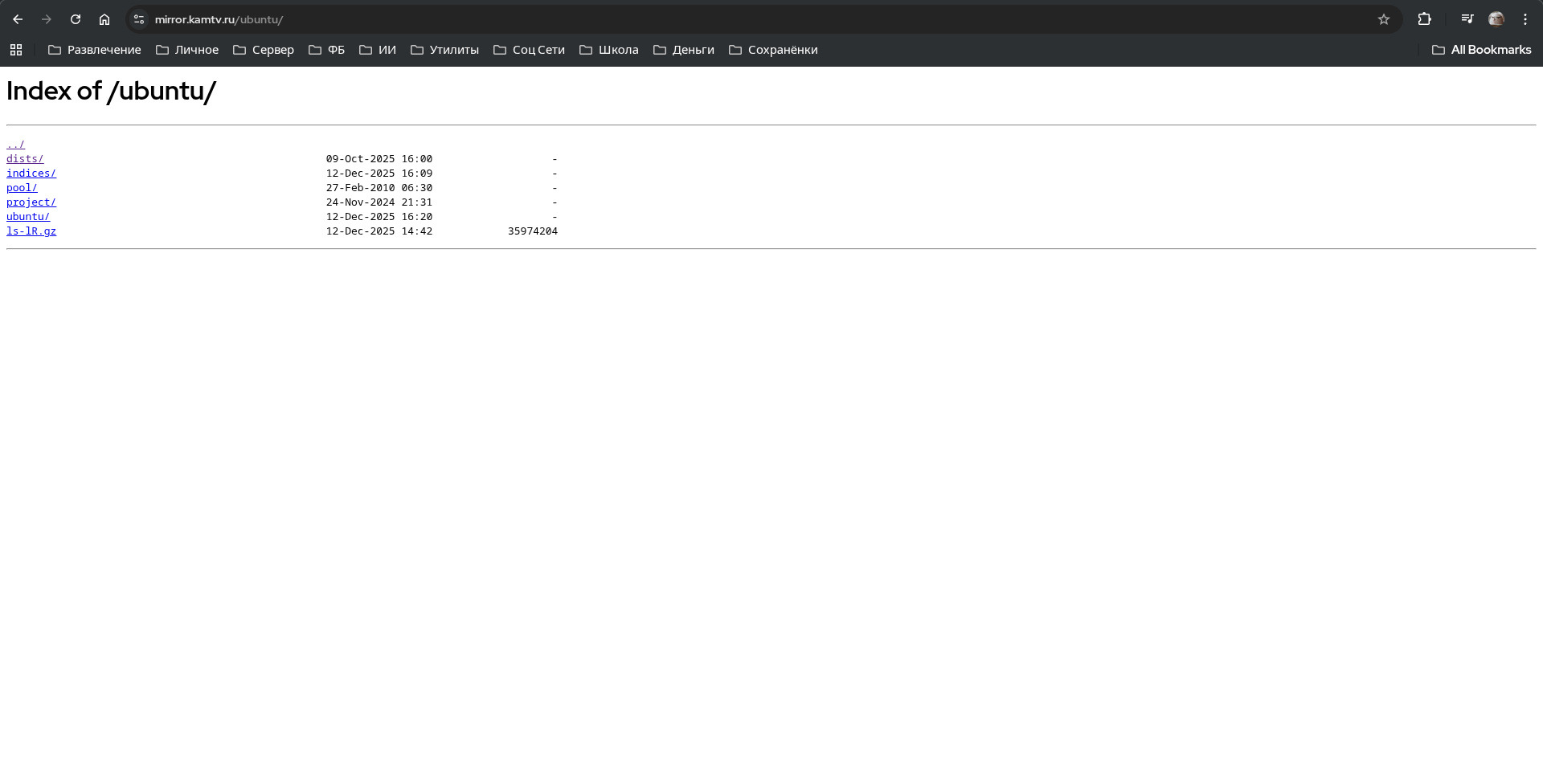Click the Index of /ubuntu/ heading
Screen dimensions: 1543x784
(111, 92)
